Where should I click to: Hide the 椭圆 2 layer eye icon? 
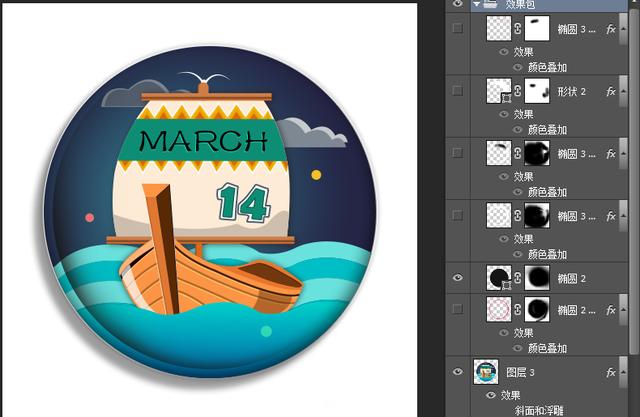pyautogui.click(x=458, y=277)
